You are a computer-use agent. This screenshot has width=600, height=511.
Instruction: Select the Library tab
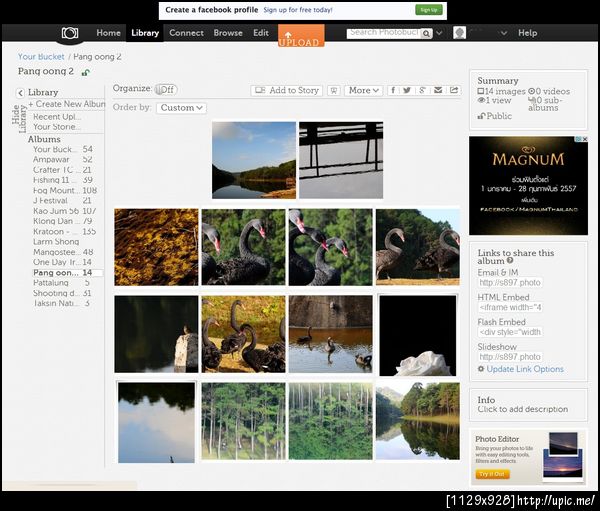click(145, 33)
